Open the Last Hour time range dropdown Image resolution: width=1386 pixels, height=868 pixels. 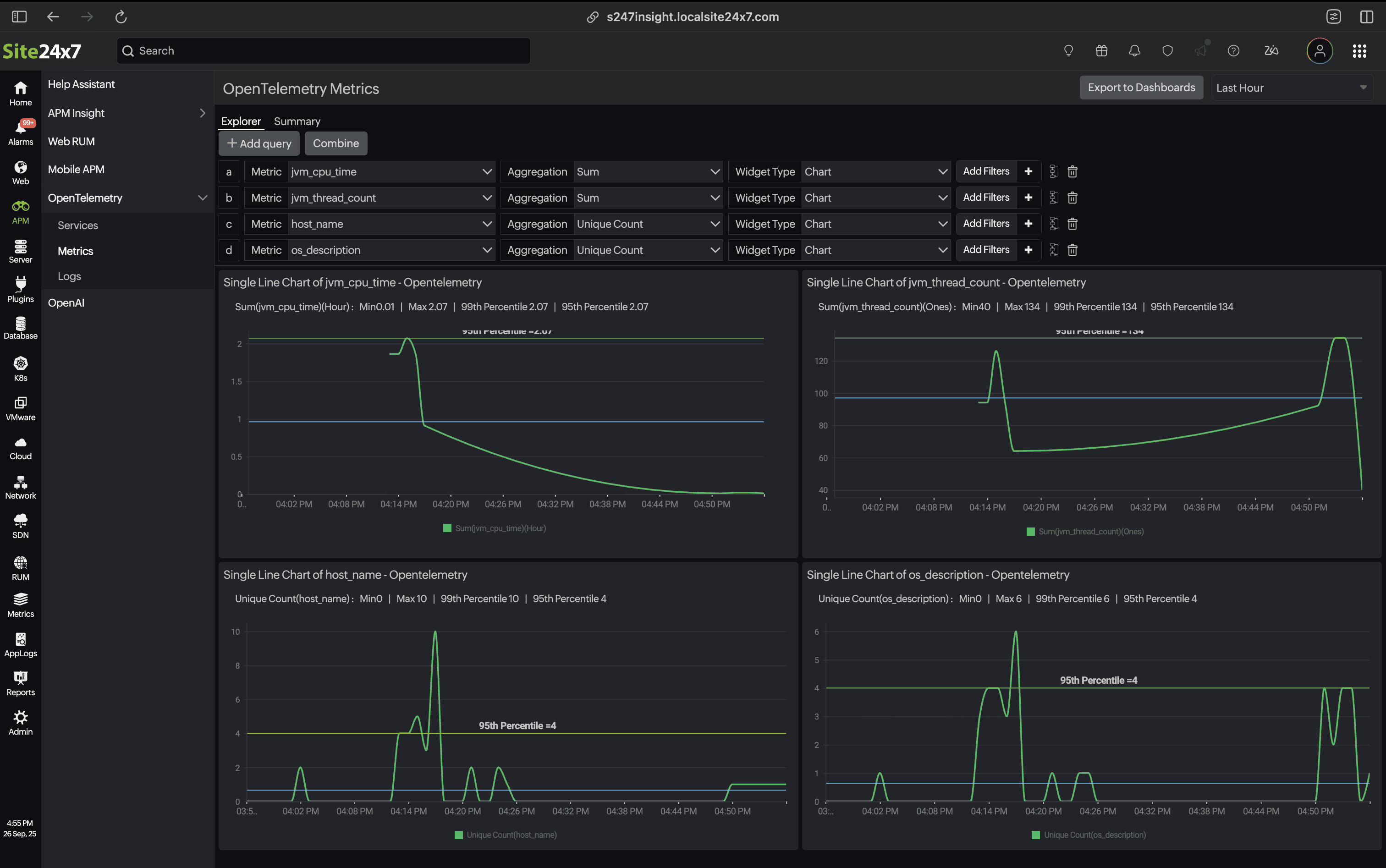point(1292,88)
